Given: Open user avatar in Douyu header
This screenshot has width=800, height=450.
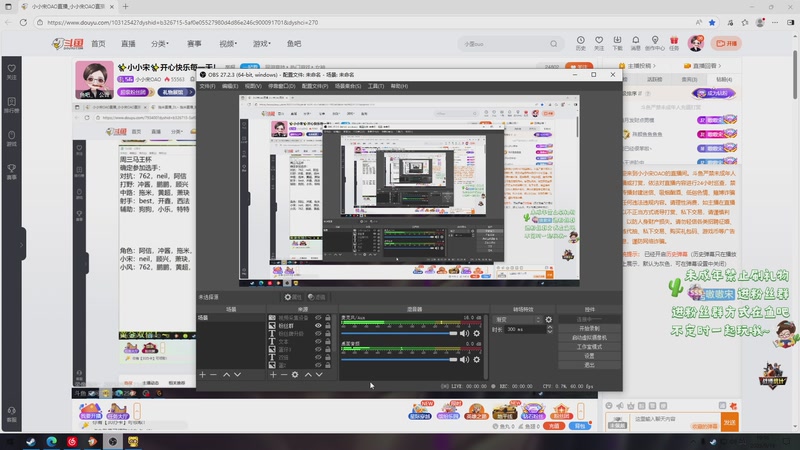Looking at the screenshot, I should click(x=695, y=43).
